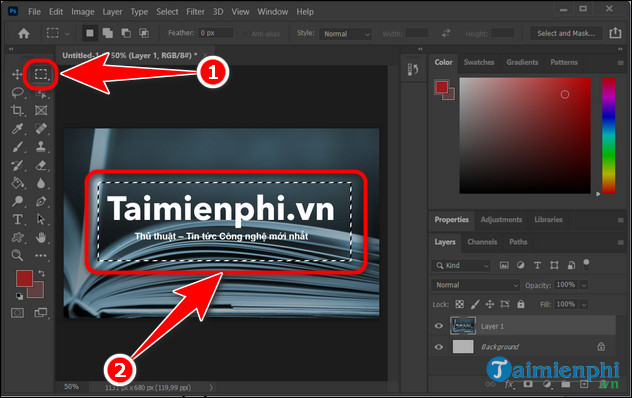Click the Select and Mask button

[566, 33]
